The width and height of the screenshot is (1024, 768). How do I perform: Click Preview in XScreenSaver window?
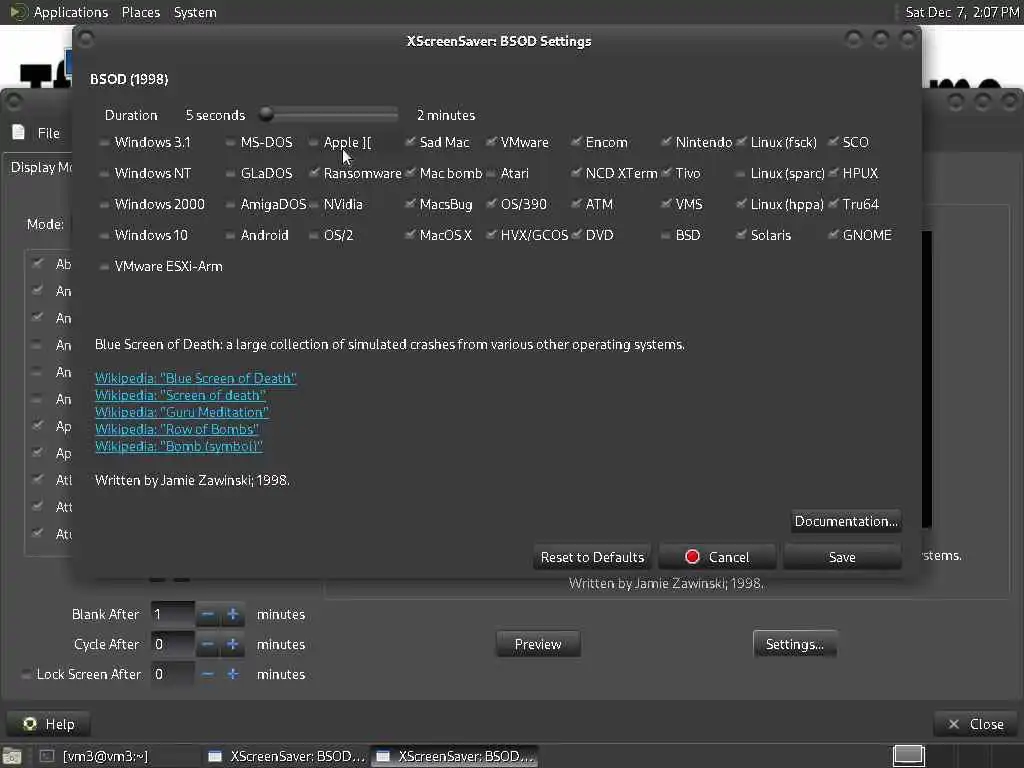[537, 645]
